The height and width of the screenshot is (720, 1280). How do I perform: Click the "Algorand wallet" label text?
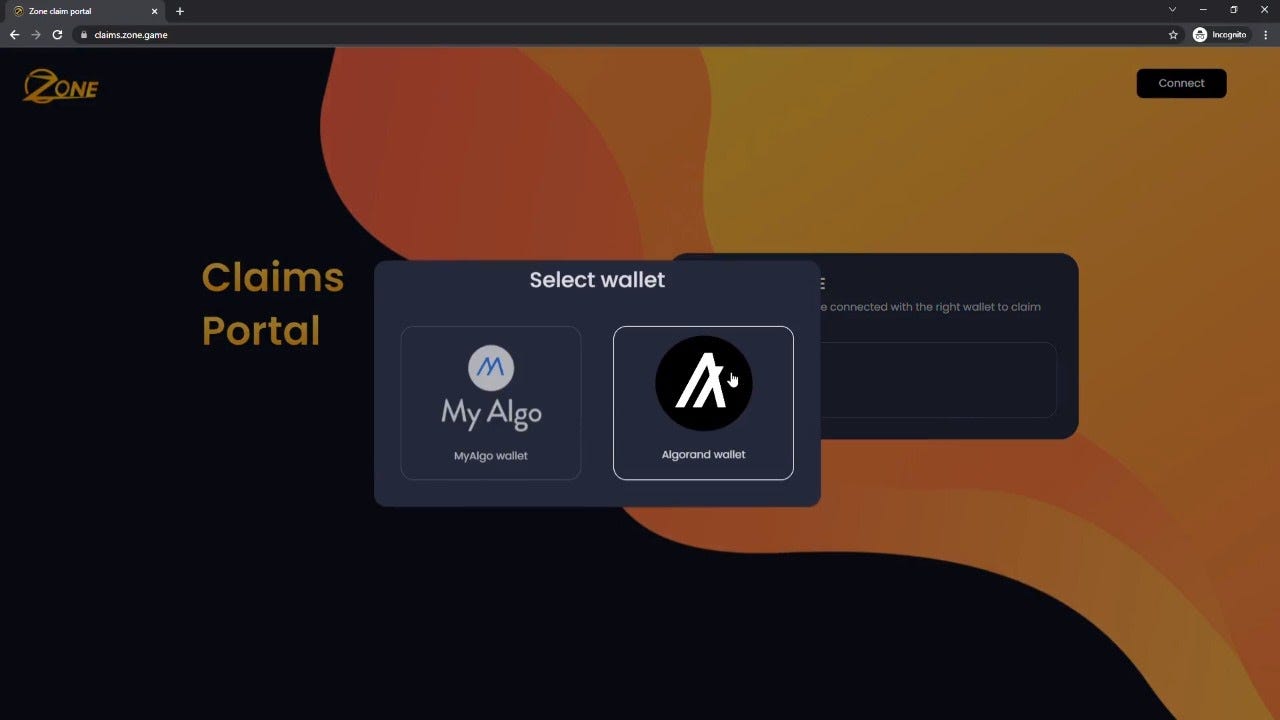click(703, 454)
